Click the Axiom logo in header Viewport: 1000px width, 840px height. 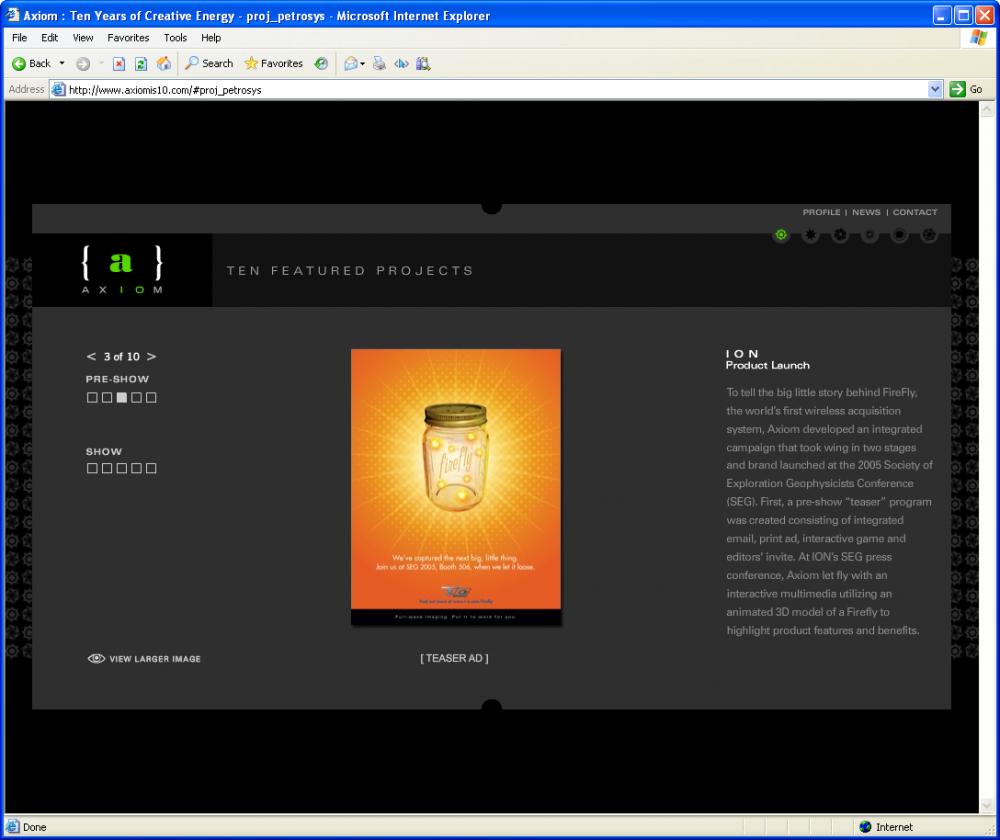(x=121, y=270)
